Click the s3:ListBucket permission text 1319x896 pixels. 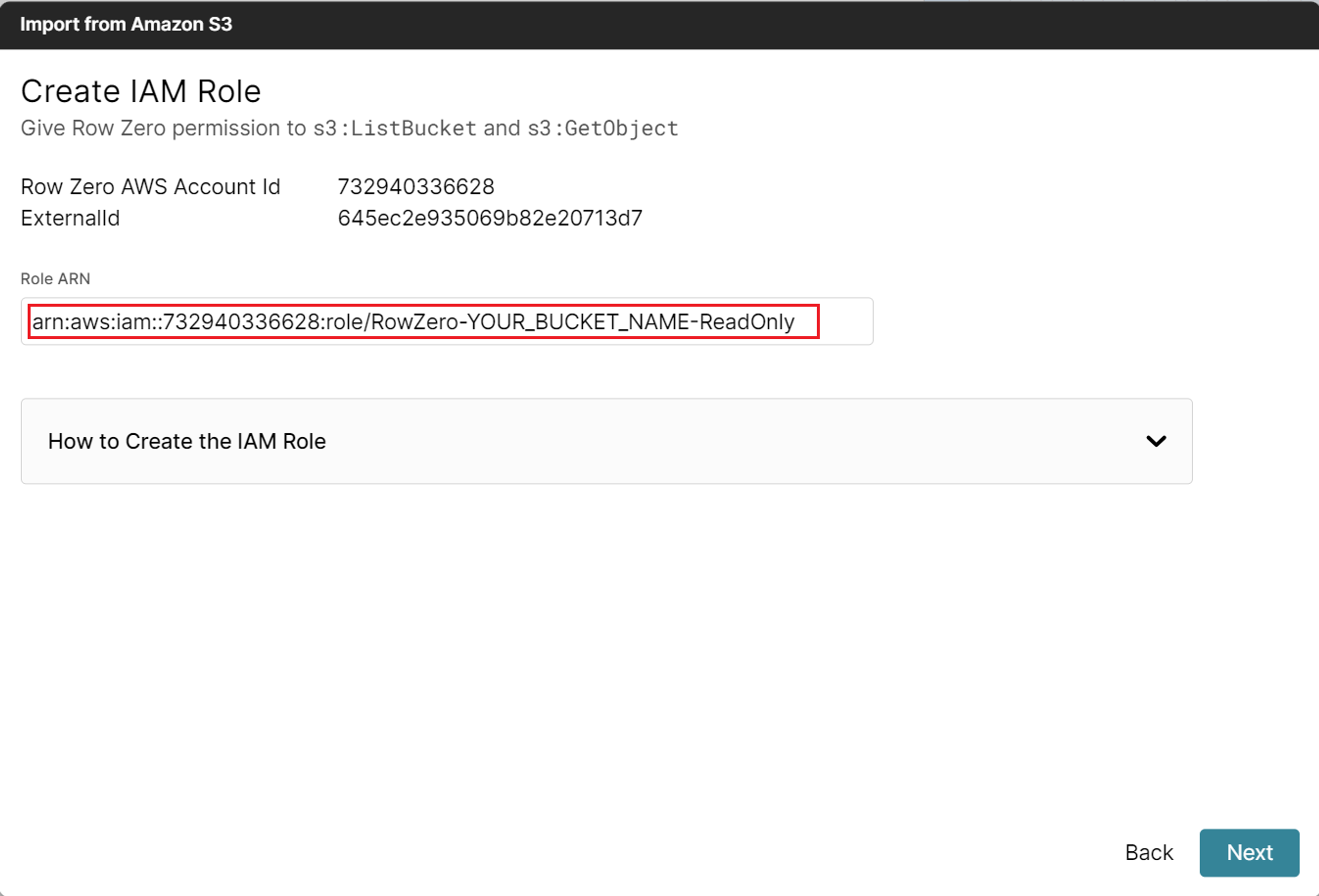(394, 128)
